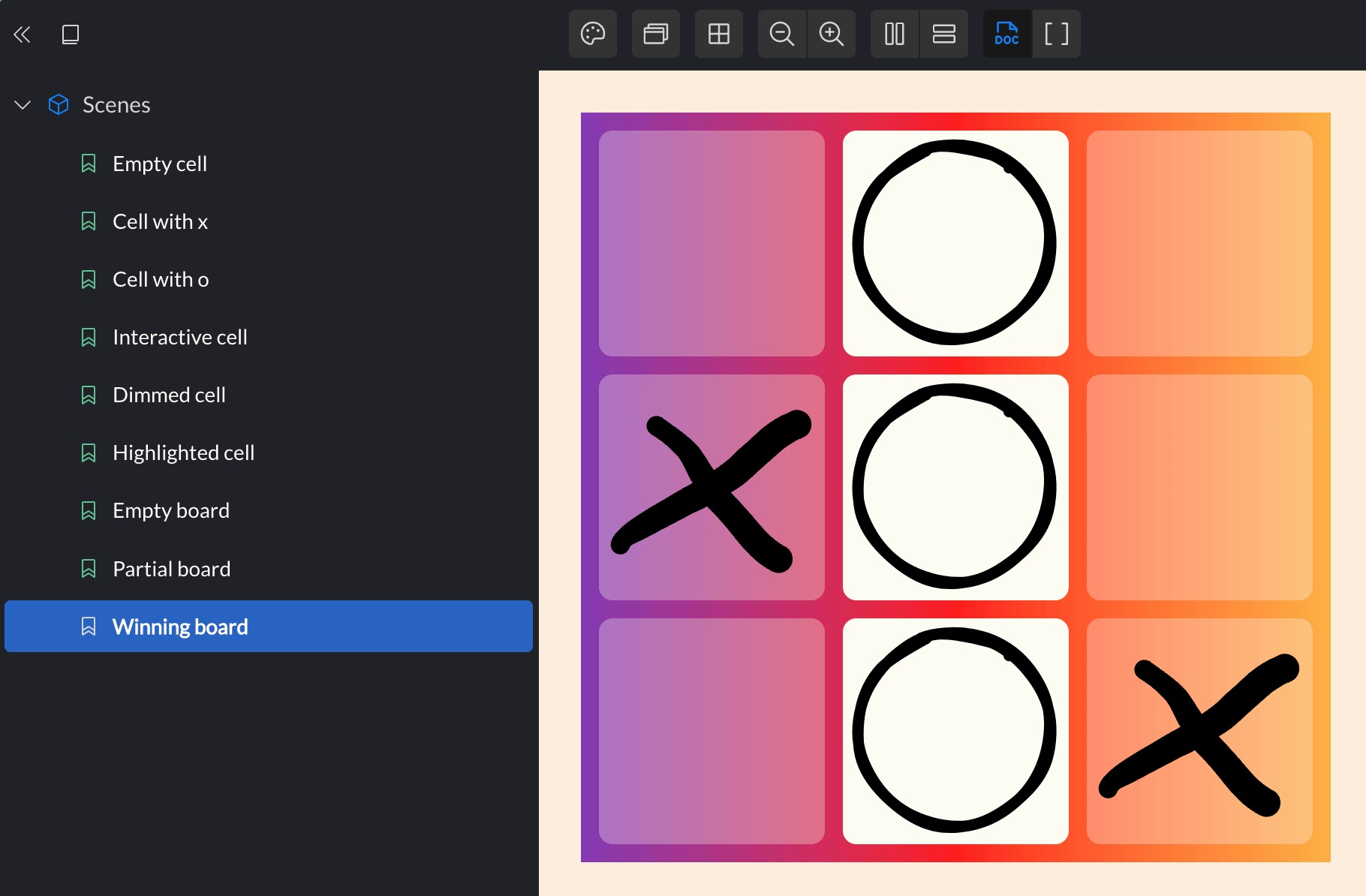Toggle fullscreen brackets icon
Image resolution: width=1366 pixels, height=896 pixels.
tap(1057, 34)
